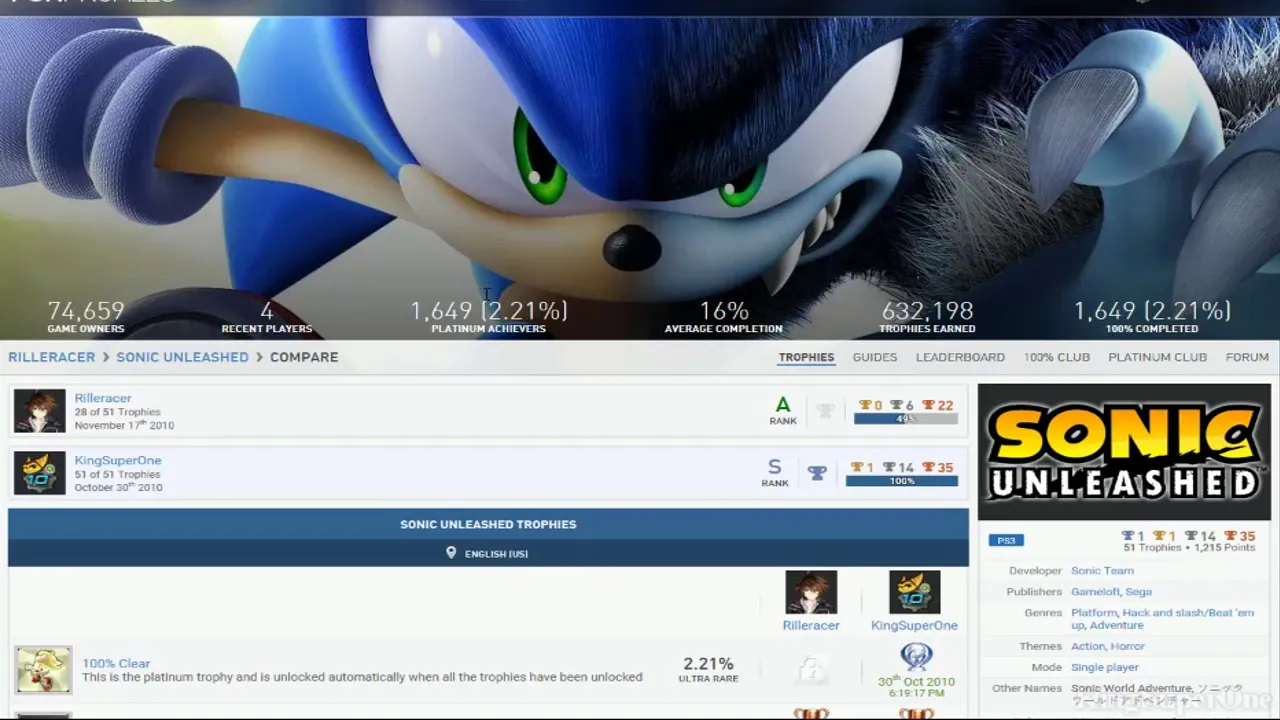The width and height of the screenshot is (1280, 720).
Task: Open the Forum tab
Action: pyautogui.click(x=1247, y=357)
